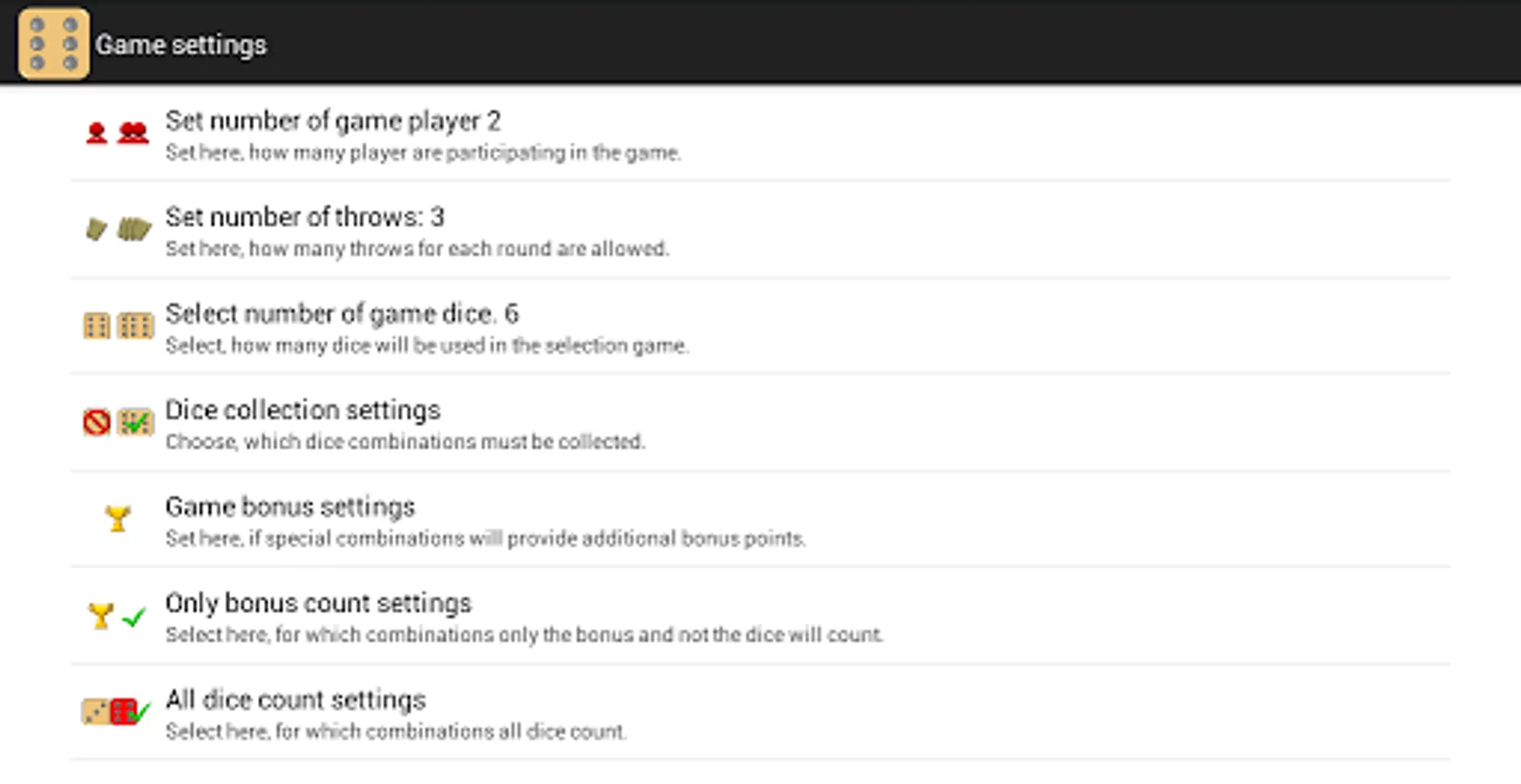Tap 'which dice combinations must be collected' text
This screenshot has width=1521, height=784.
[405, 443]
